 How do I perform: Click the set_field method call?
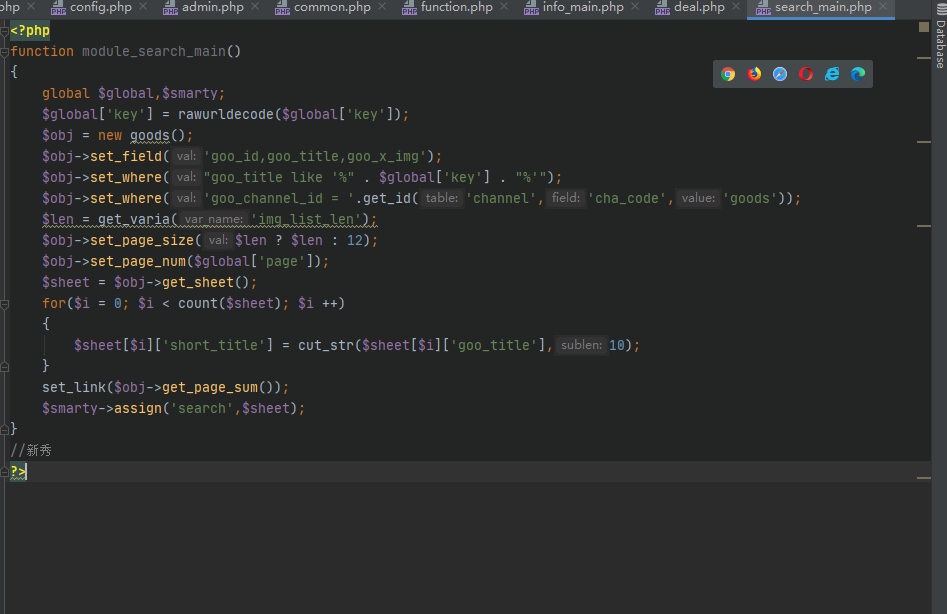[x=126, y=156]
